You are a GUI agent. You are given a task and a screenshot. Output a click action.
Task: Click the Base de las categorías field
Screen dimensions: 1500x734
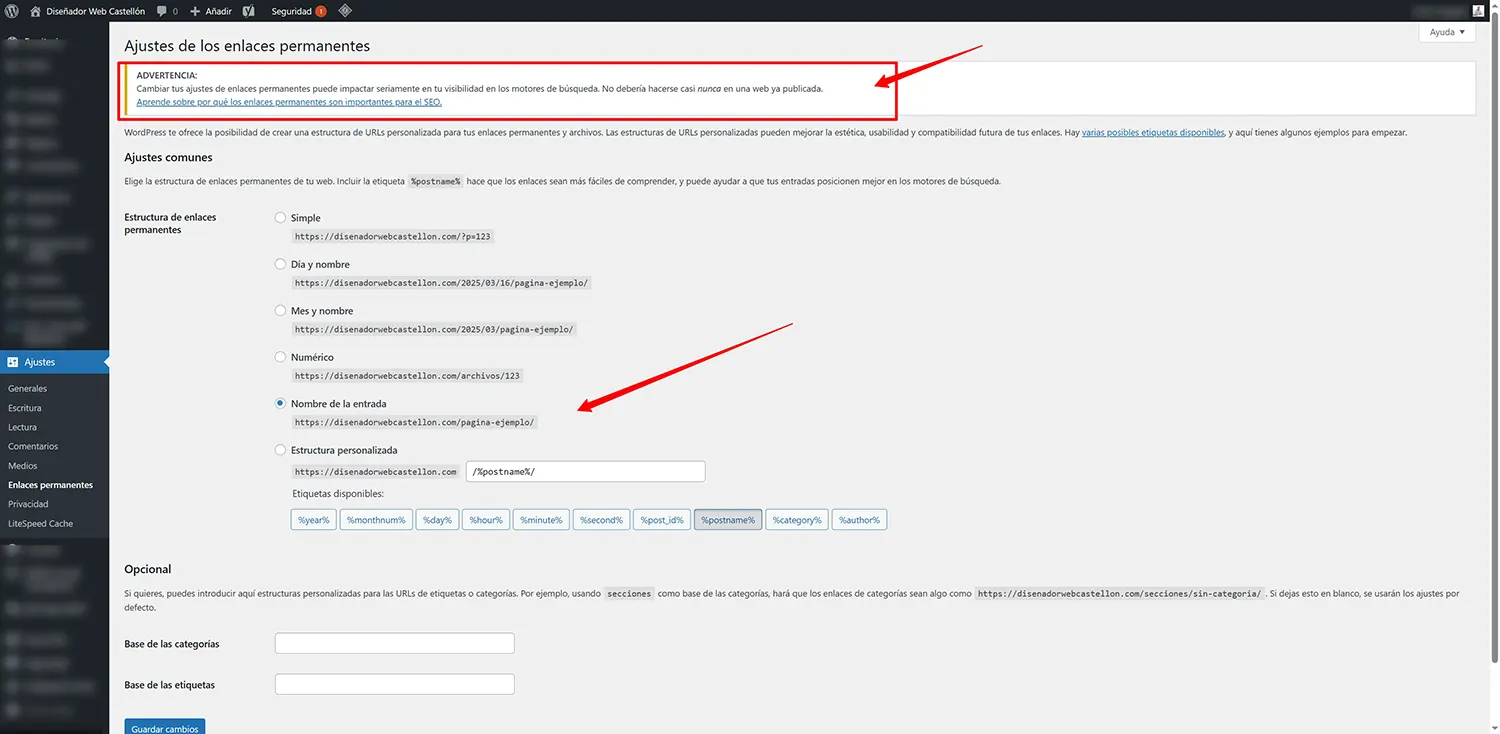click(x=393, y=642)
